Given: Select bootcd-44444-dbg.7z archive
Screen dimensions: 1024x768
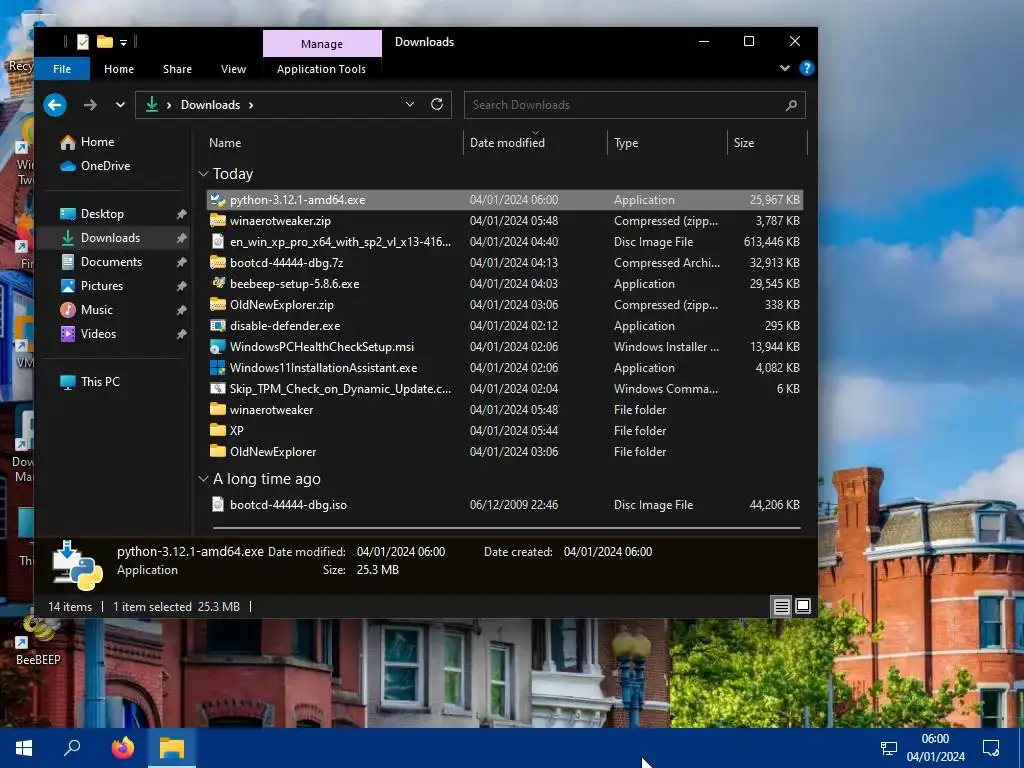Looking at the screenshot, I should [x=504, y=263].
